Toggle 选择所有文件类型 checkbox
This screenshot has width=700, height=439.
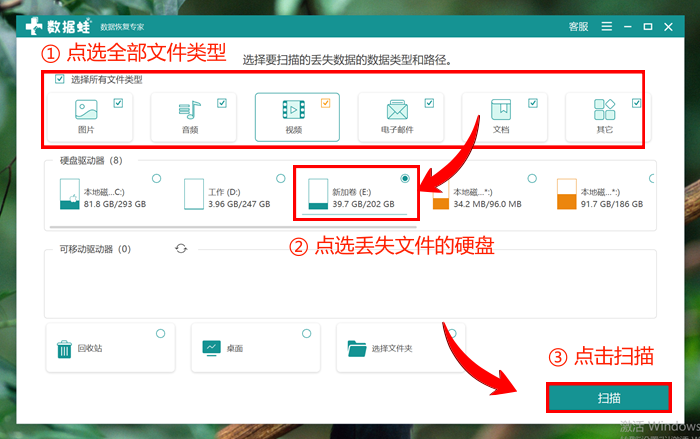tap(59, 79)
